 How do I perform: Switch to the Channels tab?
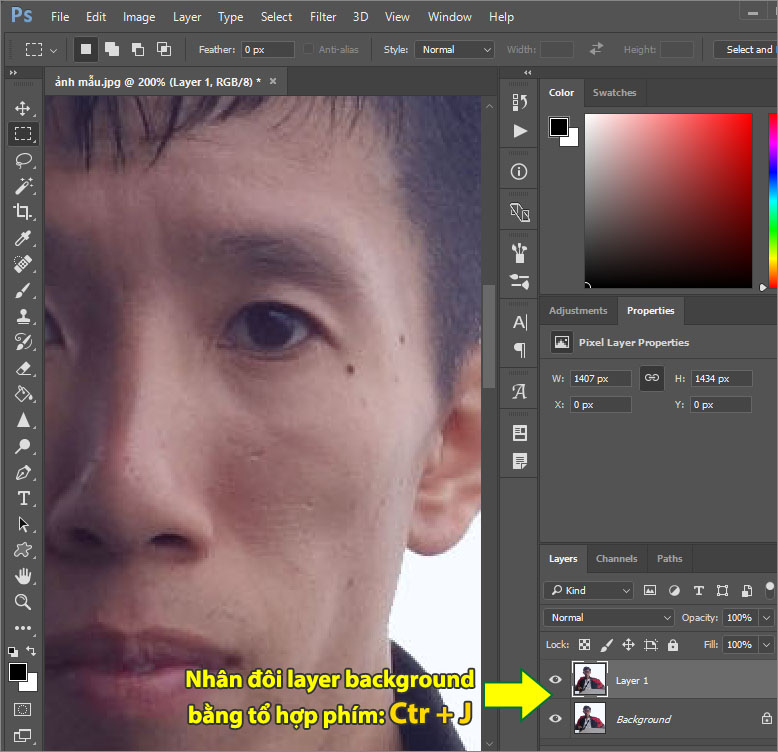coord(617,559)
